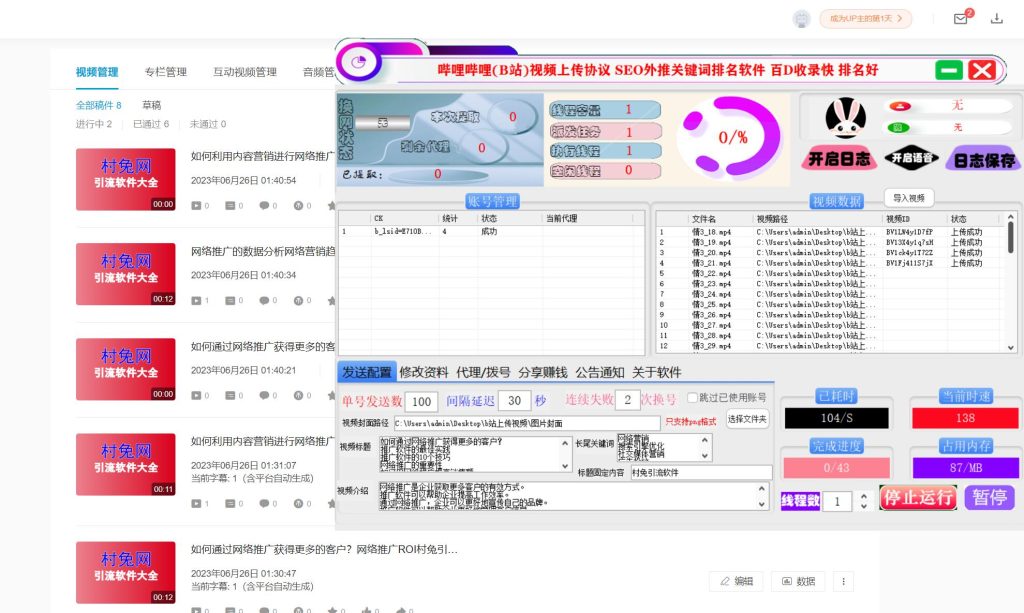Select the 专栏管理 tab

(x=165, y=72)
